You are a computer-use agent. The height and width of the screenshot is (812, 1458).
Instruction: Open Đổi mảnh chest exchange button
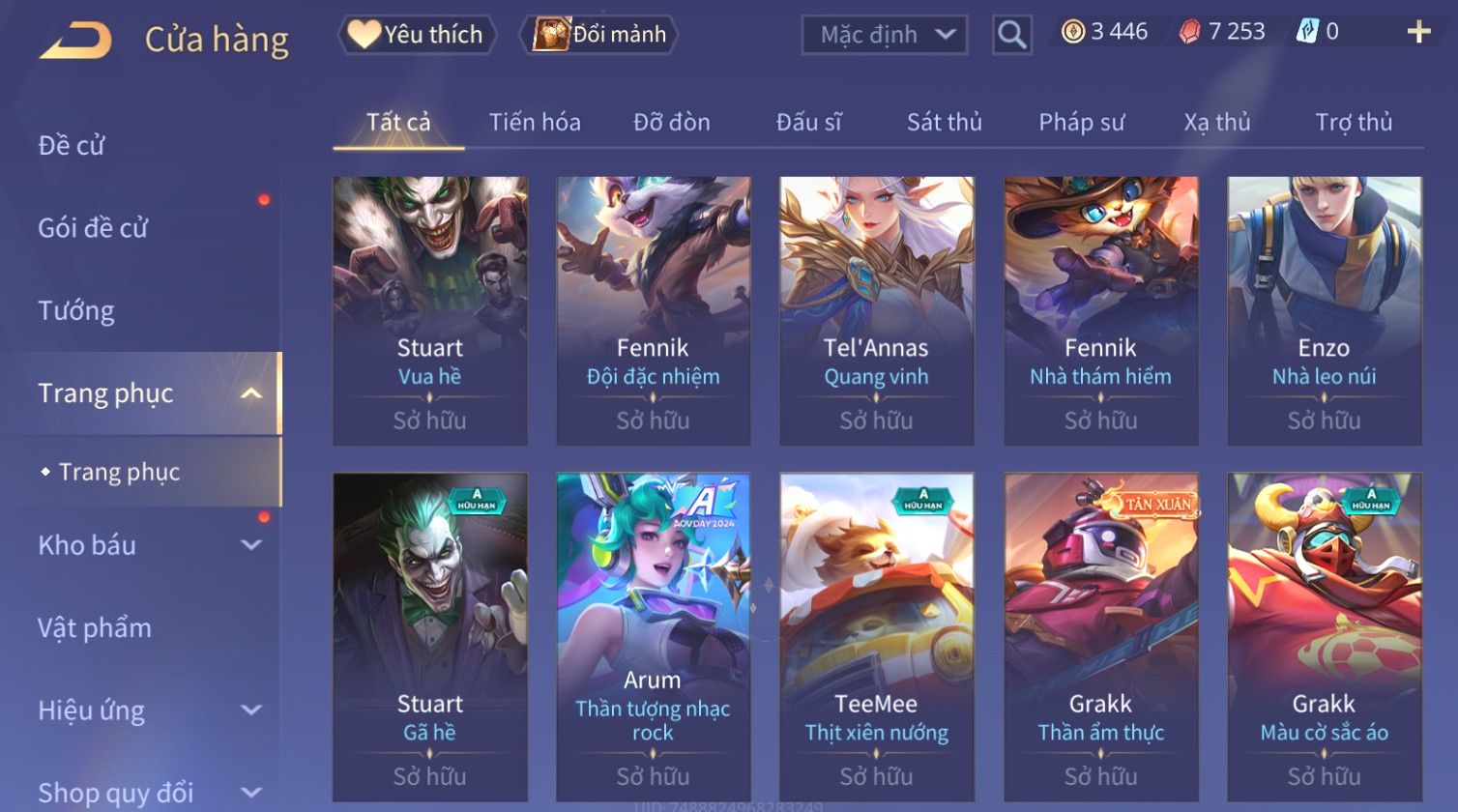598,35
